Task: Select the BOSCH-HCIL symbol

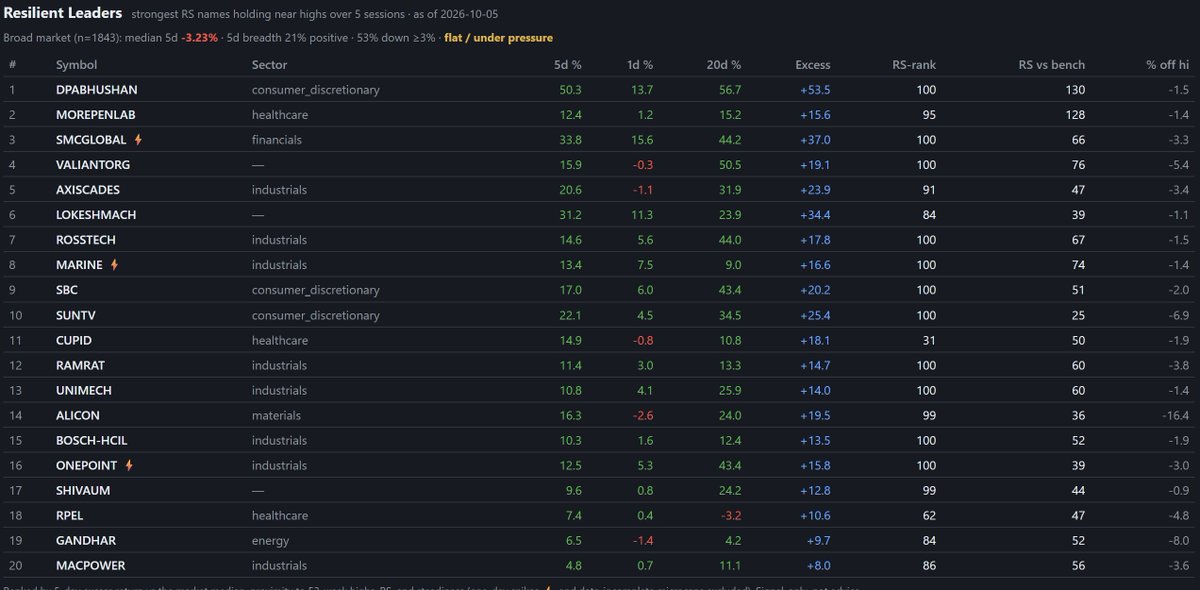Action: tap(92, 440)
